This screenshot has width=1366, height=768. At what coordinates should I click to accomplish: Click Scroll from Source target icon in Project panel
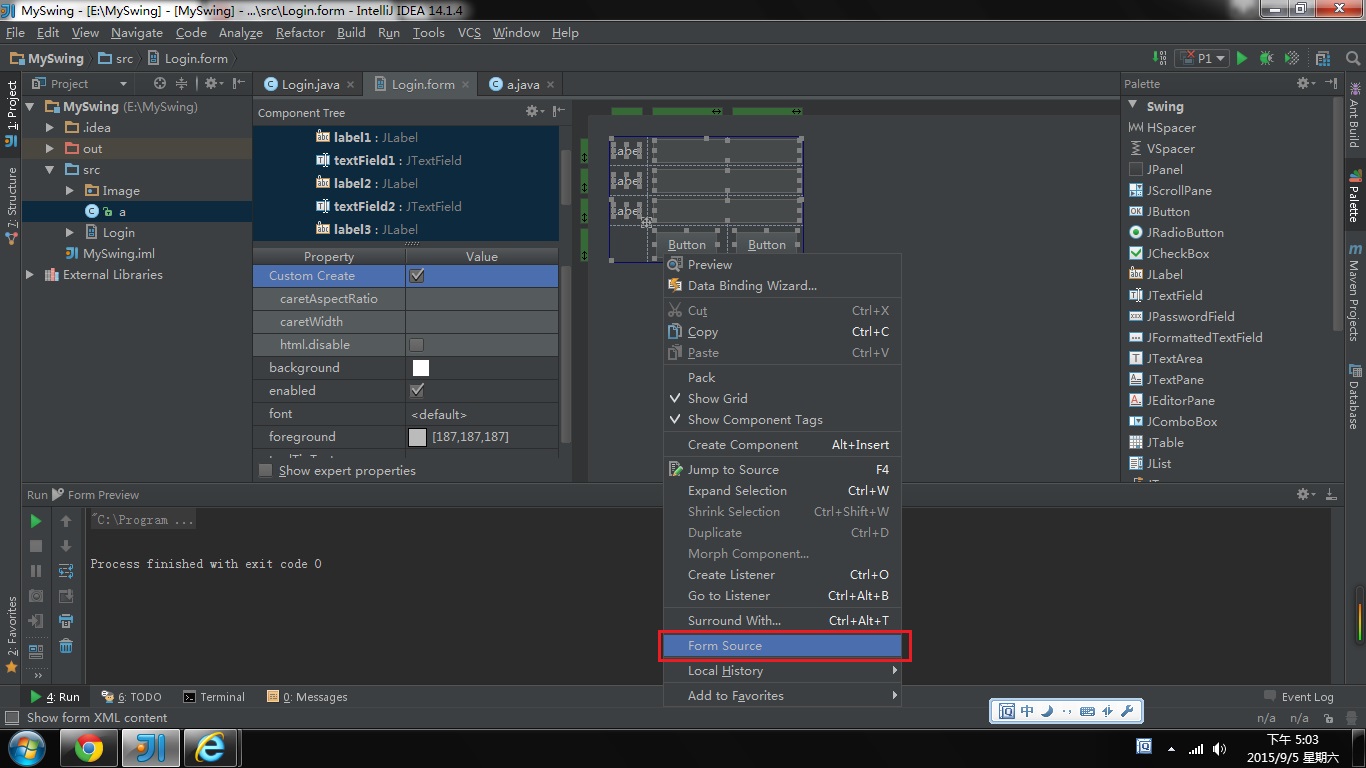pos(160,84)
